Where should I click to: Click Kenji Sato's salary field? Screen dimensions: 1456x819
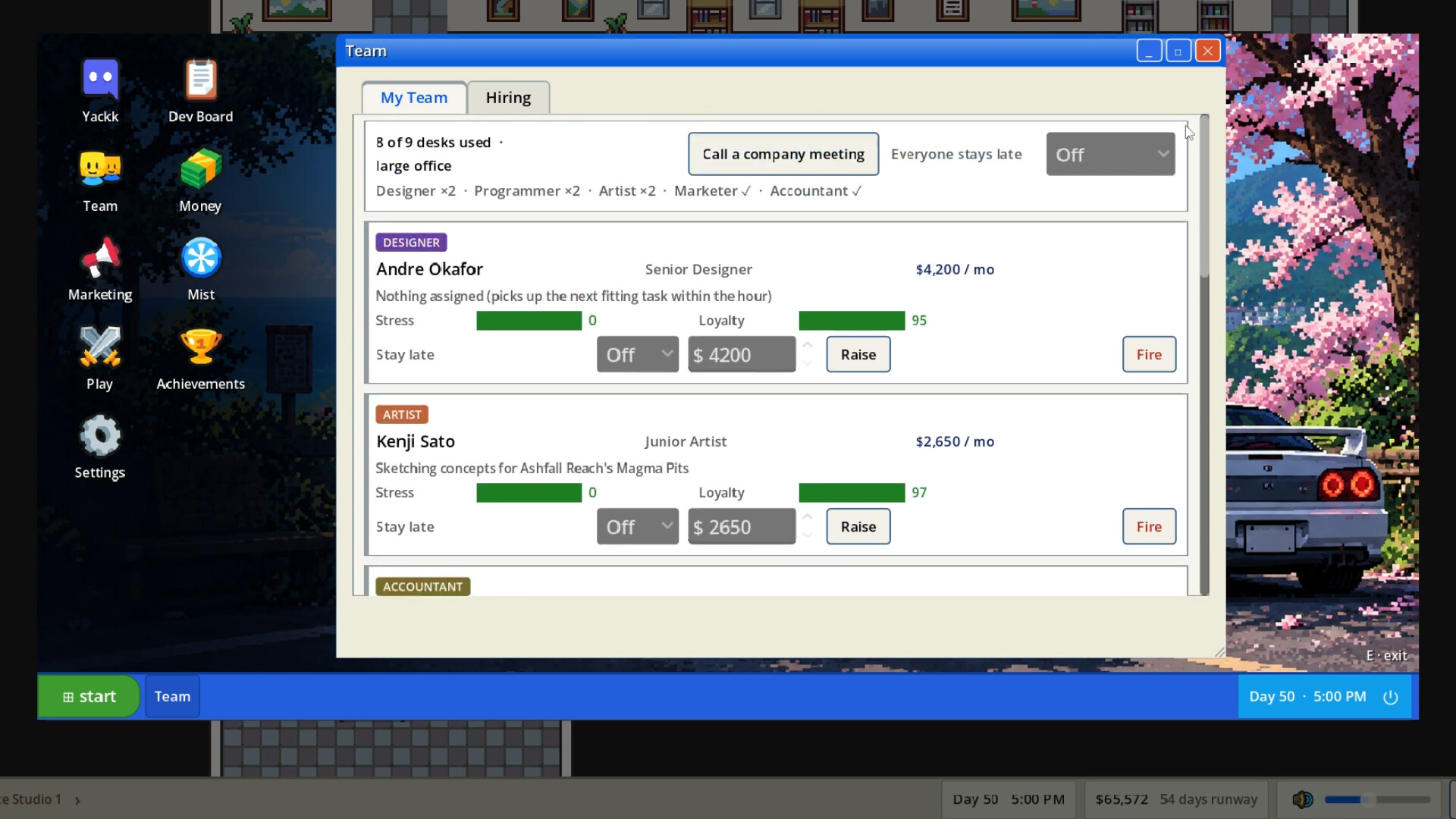742,526
